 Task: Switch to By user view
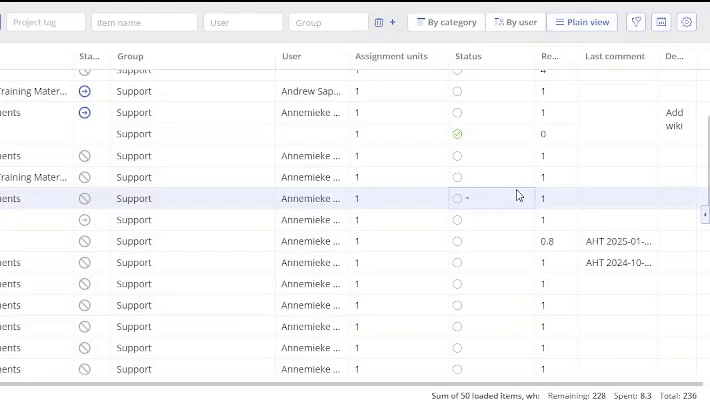[x=515, y=22]
